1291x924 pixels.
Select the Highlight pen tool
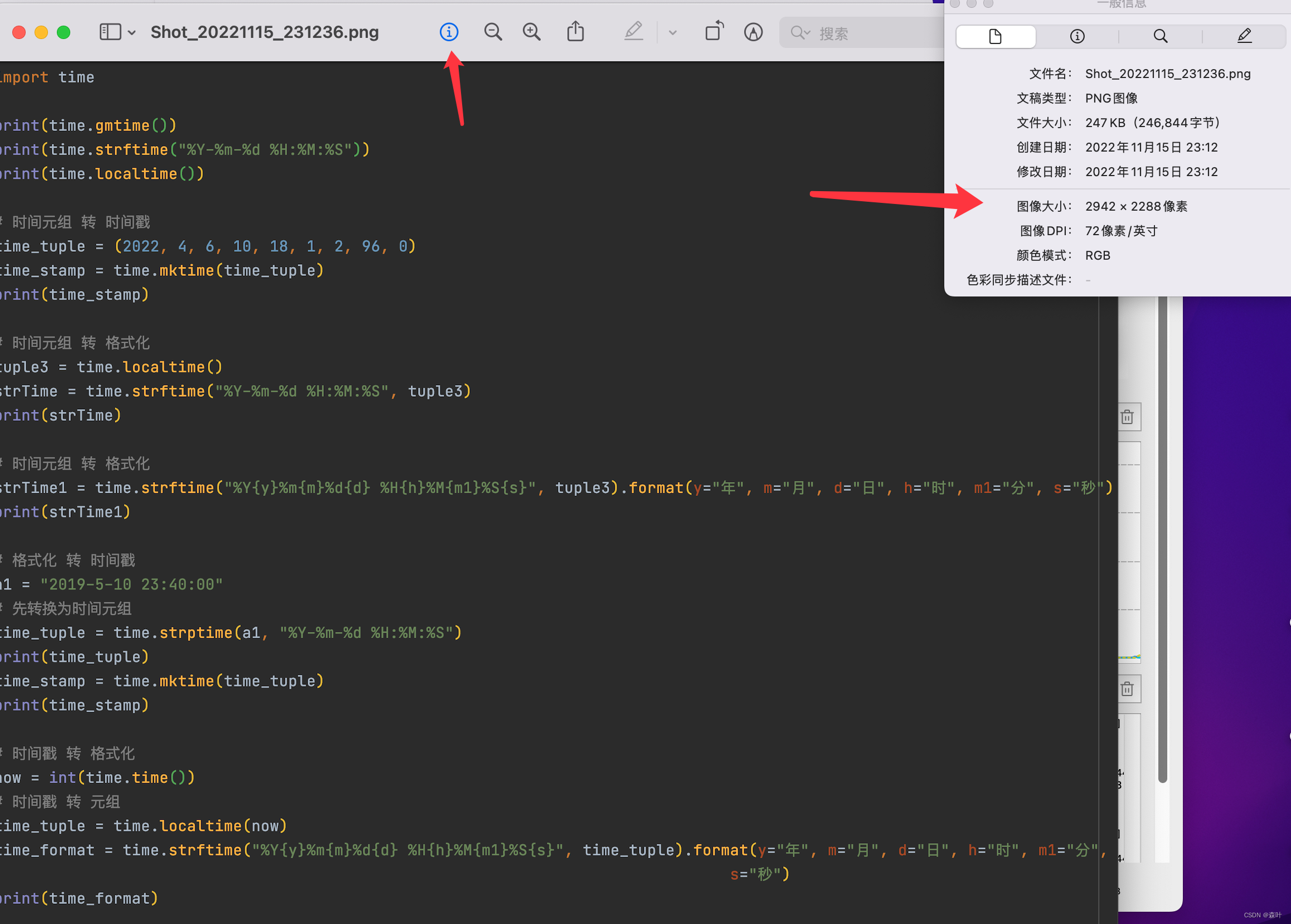[x=633, y=32]
